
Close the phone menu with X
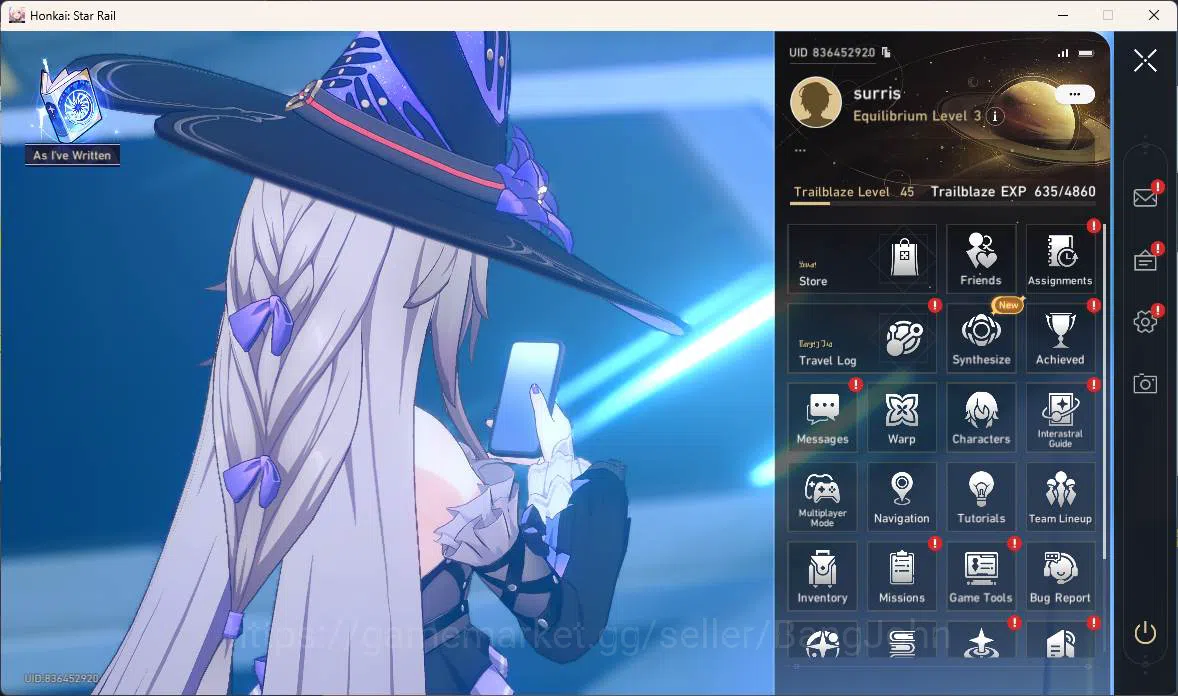pyautogui.click(x=1145, y=60)
